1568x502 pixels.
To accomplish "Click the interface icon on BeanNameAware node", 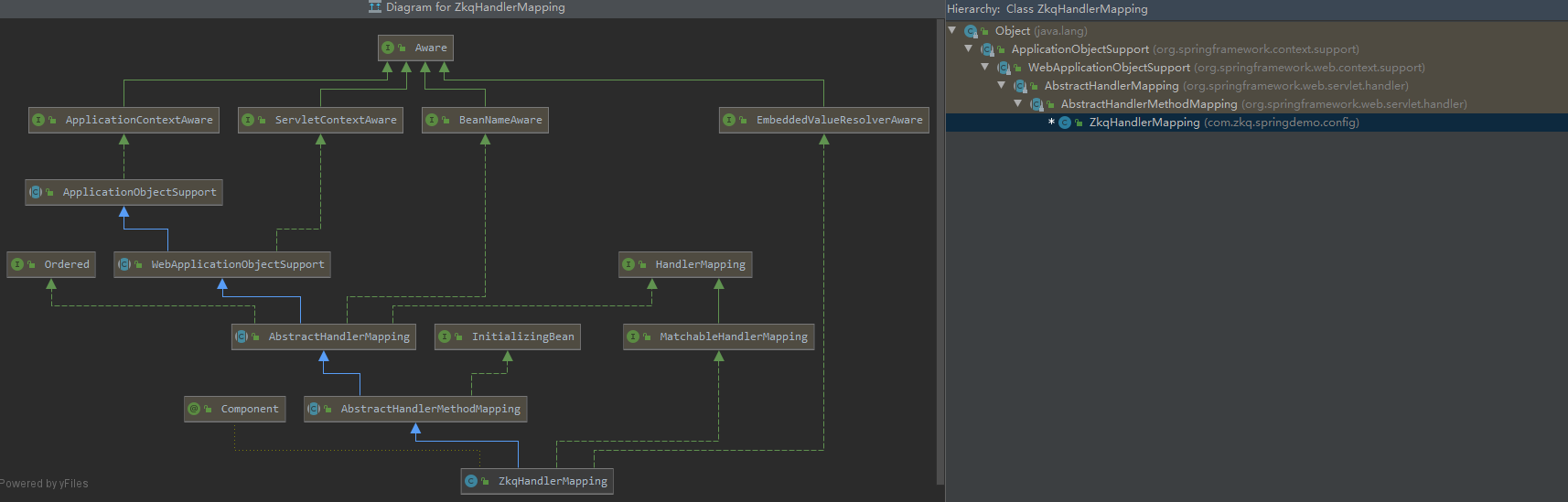I will pos(432,120).
